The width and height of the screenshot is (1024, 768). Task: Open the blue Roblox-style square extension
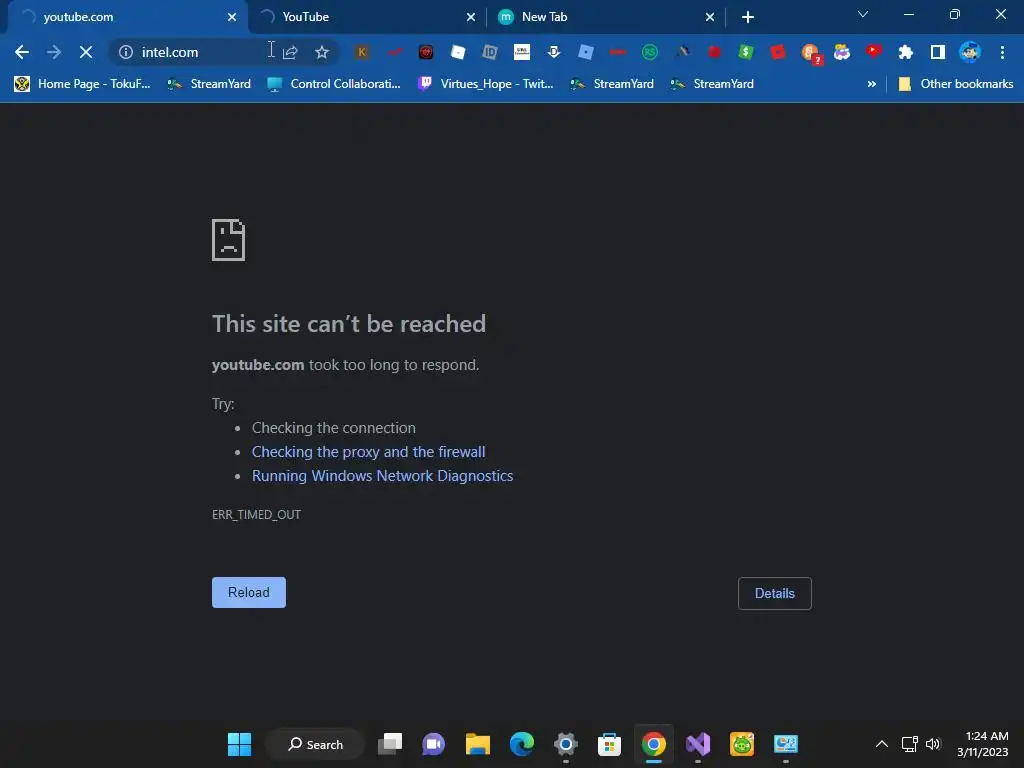(586, 52)
